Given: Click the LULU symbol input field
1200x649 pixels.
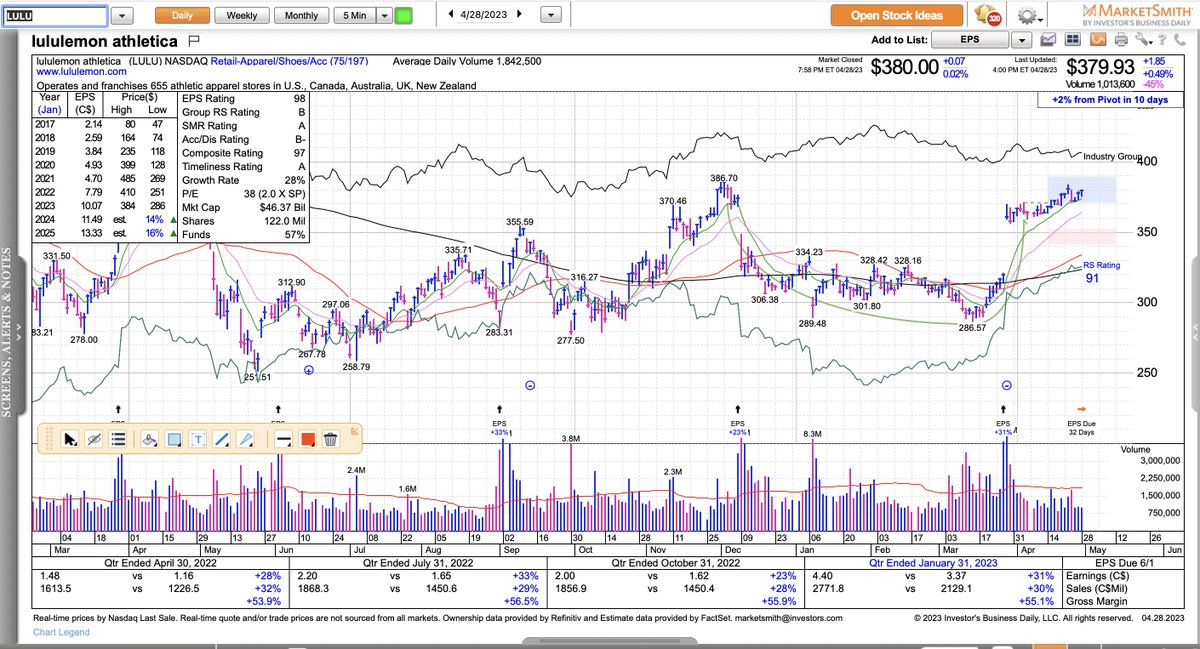Looking at the screenshot, I should [54, 16].
